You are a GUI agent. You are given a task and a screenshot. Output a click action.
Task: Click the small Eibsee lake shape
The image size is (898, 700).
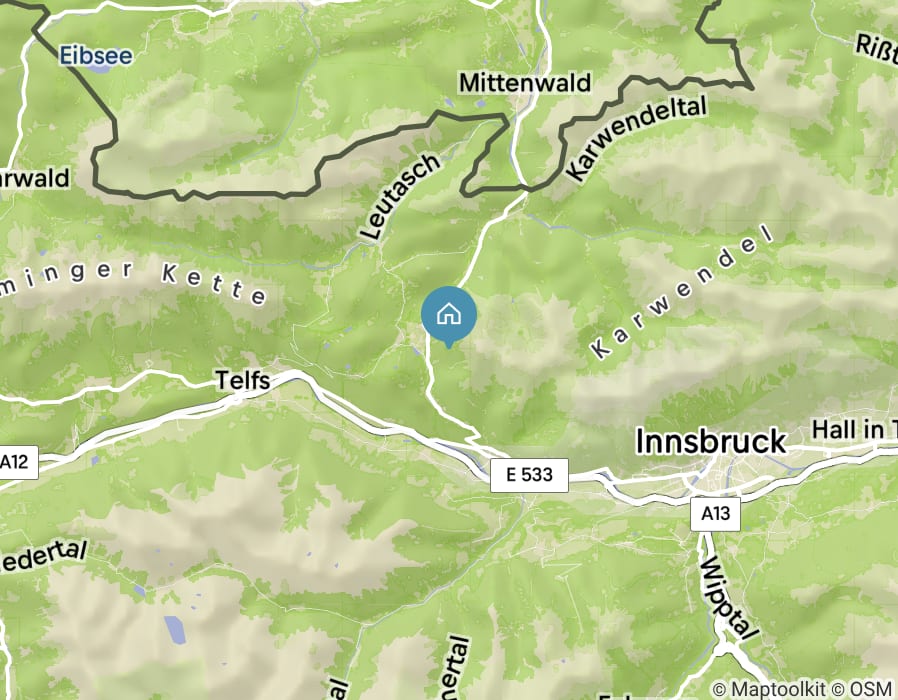tap(103, 69)
